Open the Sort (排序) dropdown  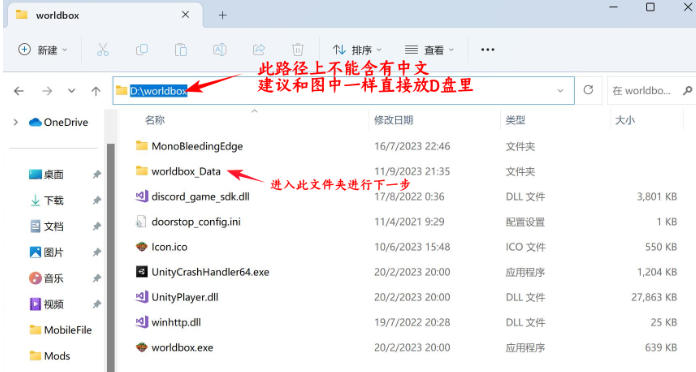tap(357, 50)
